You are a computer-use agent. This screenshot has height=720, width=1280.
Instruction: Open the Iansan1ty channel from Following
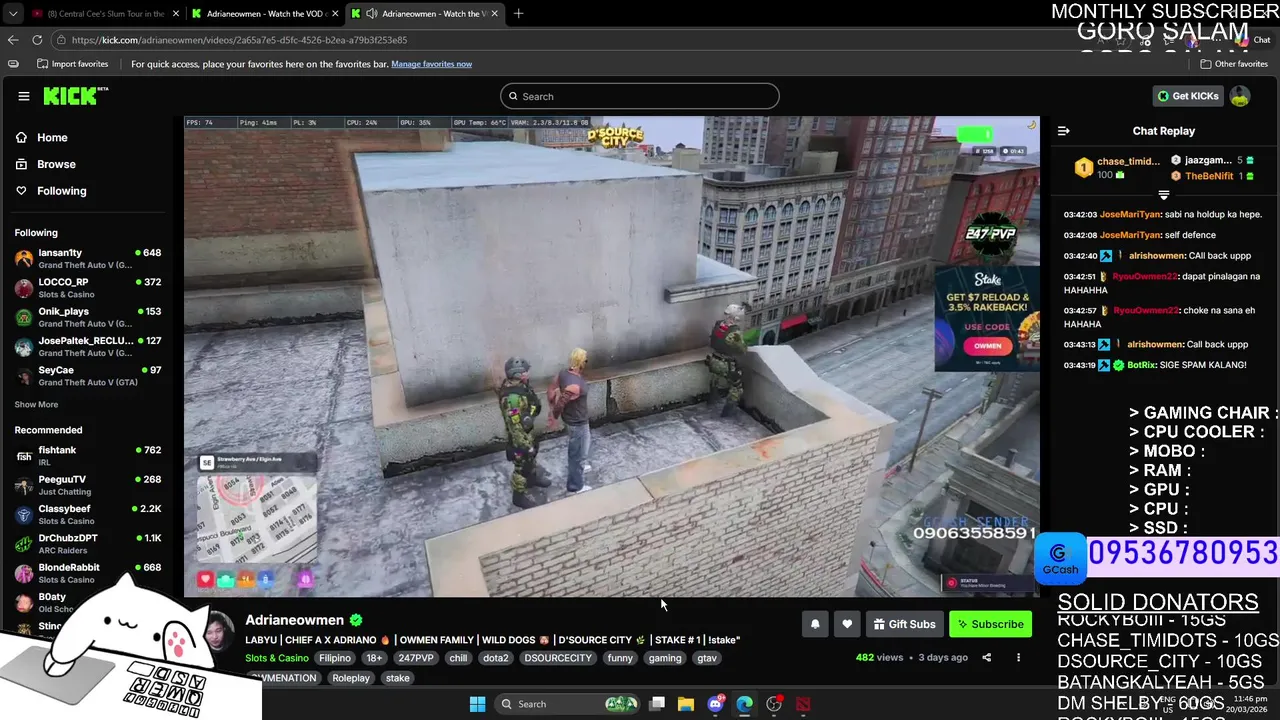tap(88, 259)
